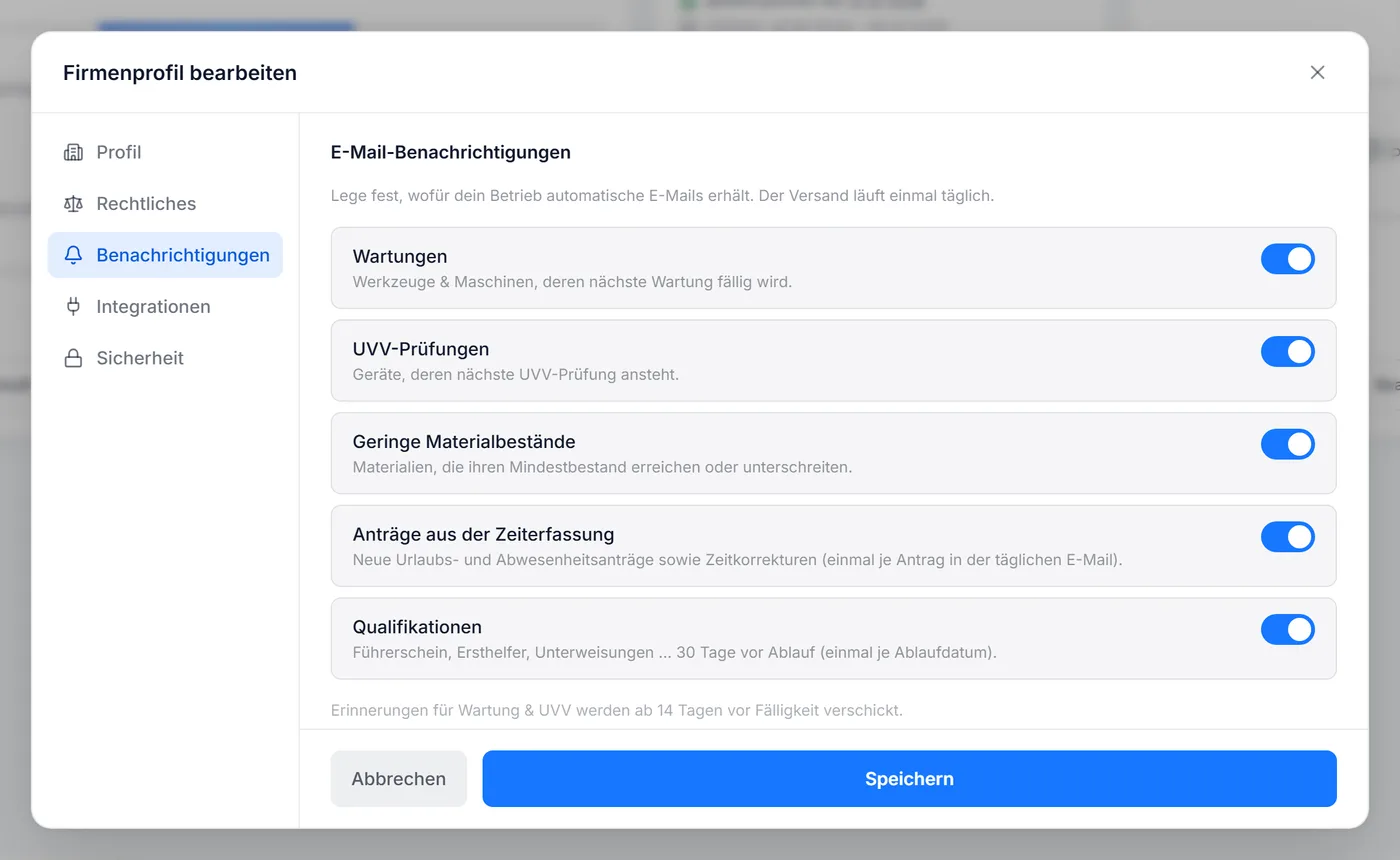This screenshot has height=860, width=1400.
Task: Disable the Wartungen email toggle
Action: coord(1287,259)
